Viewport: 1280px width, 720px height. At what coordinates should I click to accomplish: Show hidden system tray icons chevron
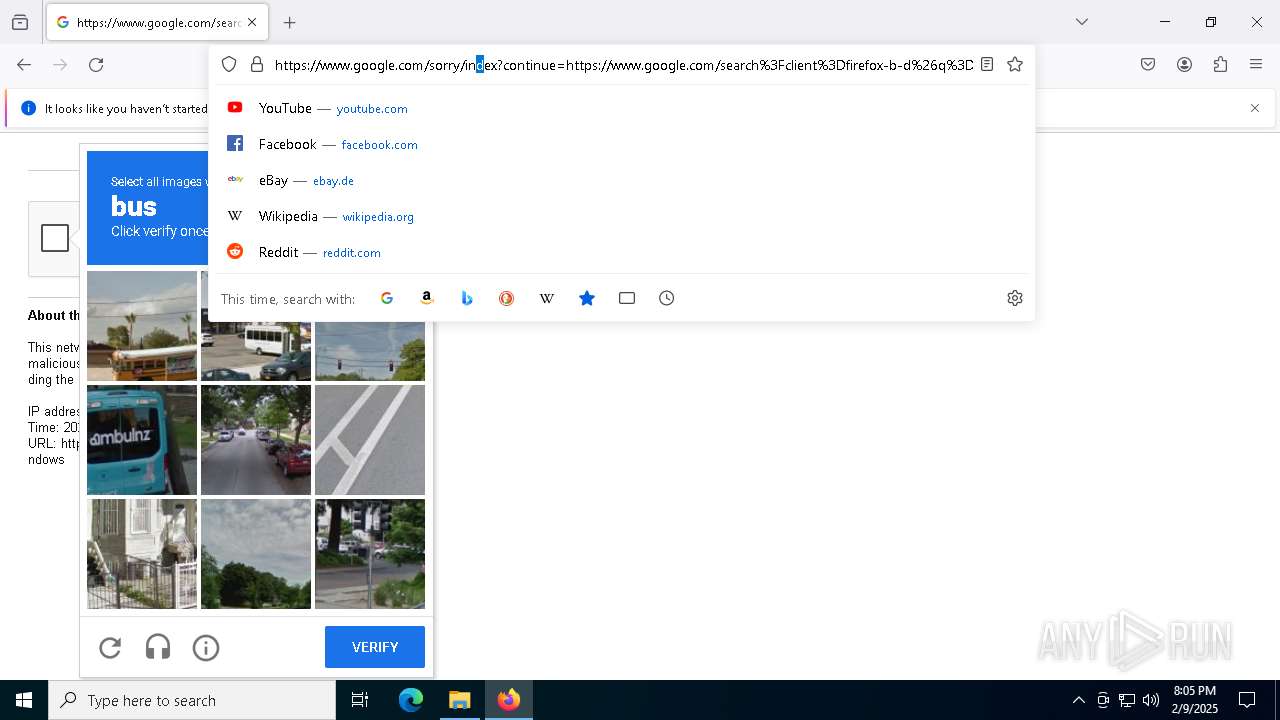point(1078,700)
